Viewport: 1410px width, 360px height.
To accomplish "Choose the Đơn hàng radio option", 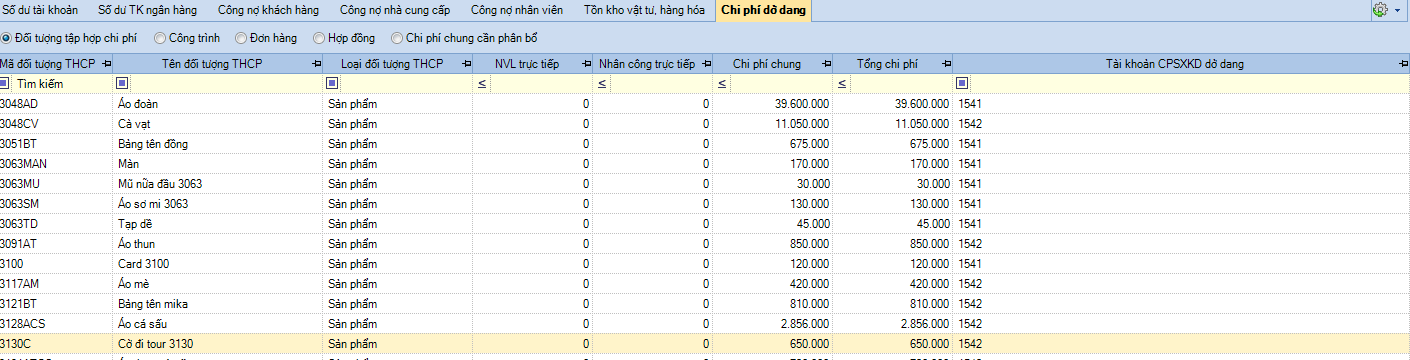I will 241,38.
